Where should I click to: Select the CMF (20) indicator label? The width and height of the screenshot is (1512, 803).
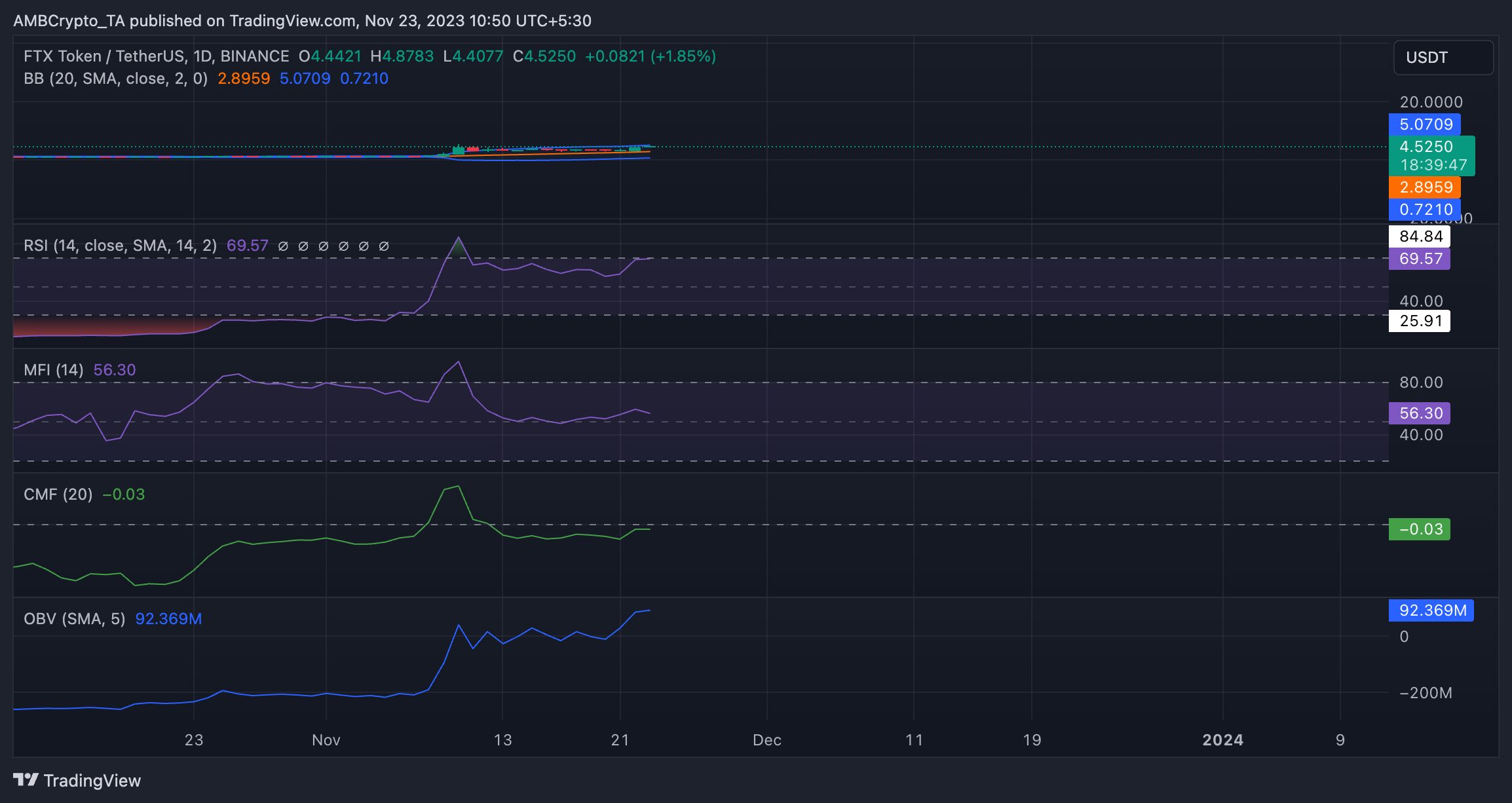tap(58, 495)
